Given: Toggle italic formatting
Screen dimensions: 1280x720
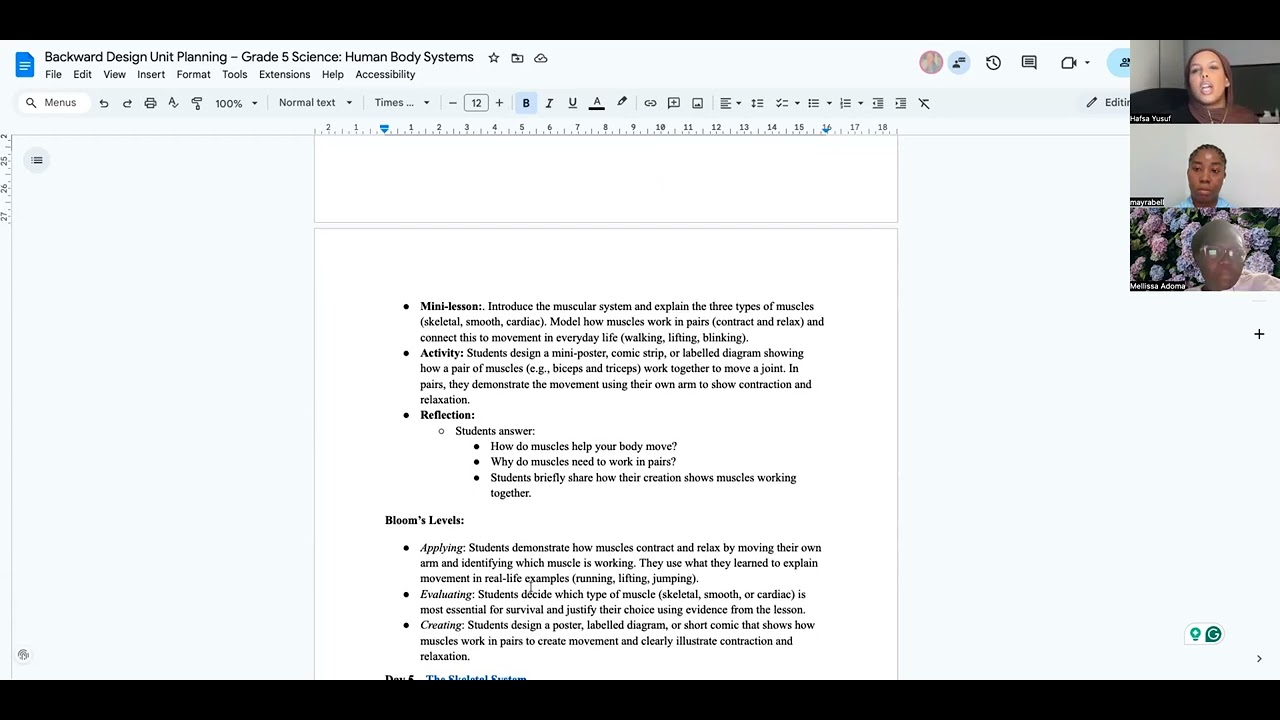Looking at the screenshot, I should click(x=549, y=103).
